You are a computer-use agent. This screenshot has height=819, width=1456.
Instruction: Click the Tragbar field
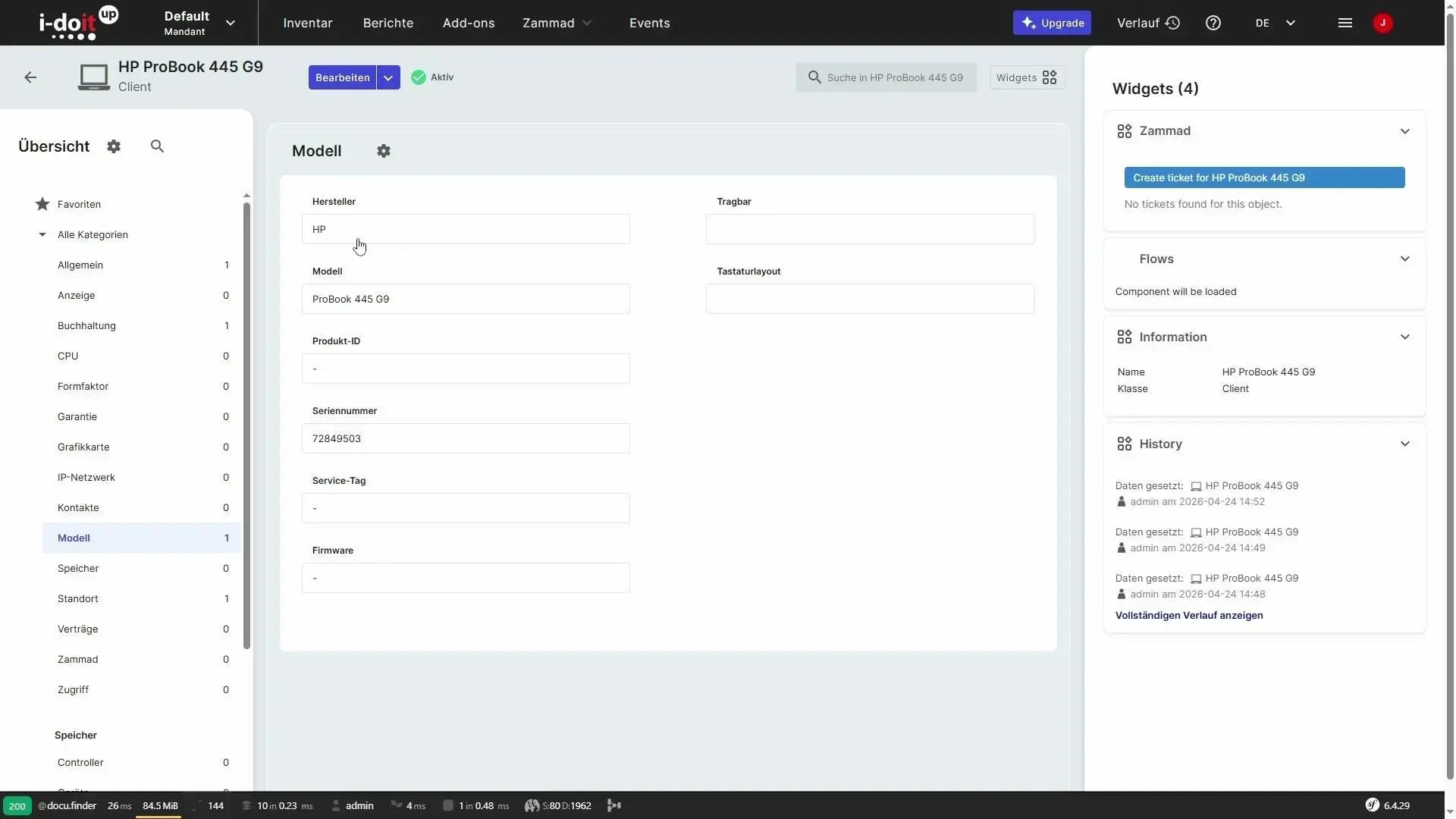(x=870, y=229)
